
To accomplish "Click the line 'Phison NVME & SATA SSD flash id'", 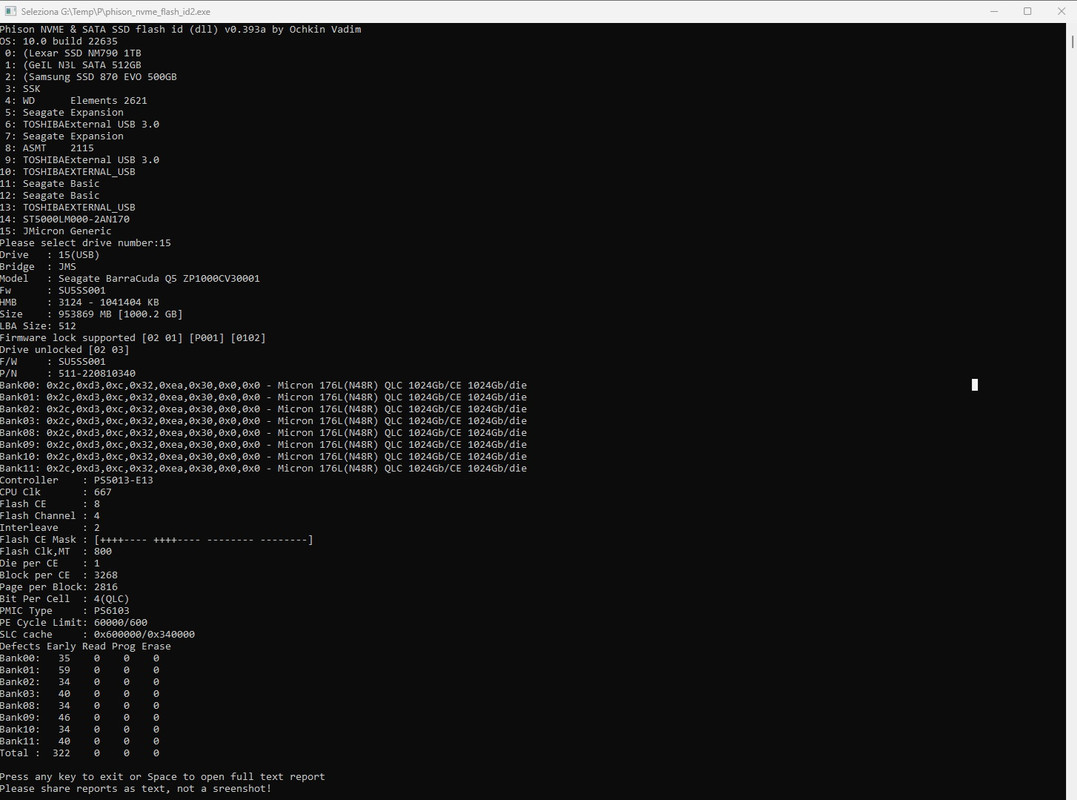I will 181,29.
